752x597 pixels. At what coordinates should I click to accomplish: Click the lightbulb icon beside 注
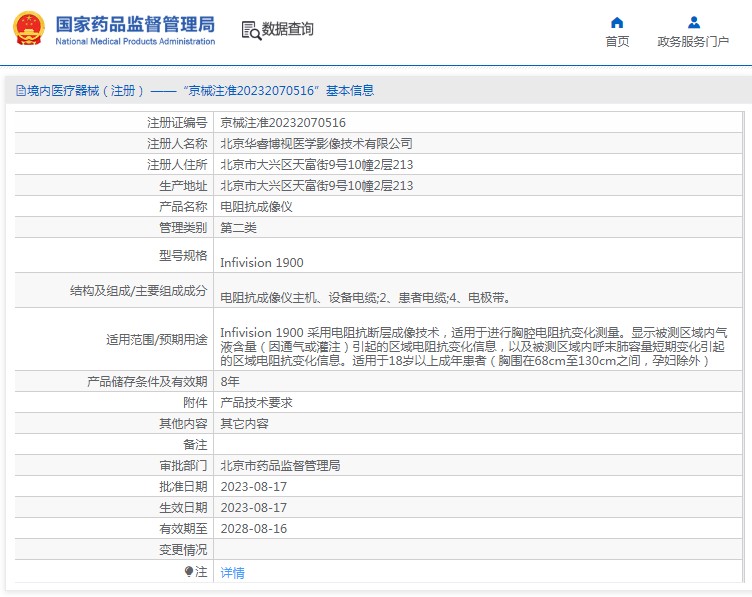click(x=189, y=572)
